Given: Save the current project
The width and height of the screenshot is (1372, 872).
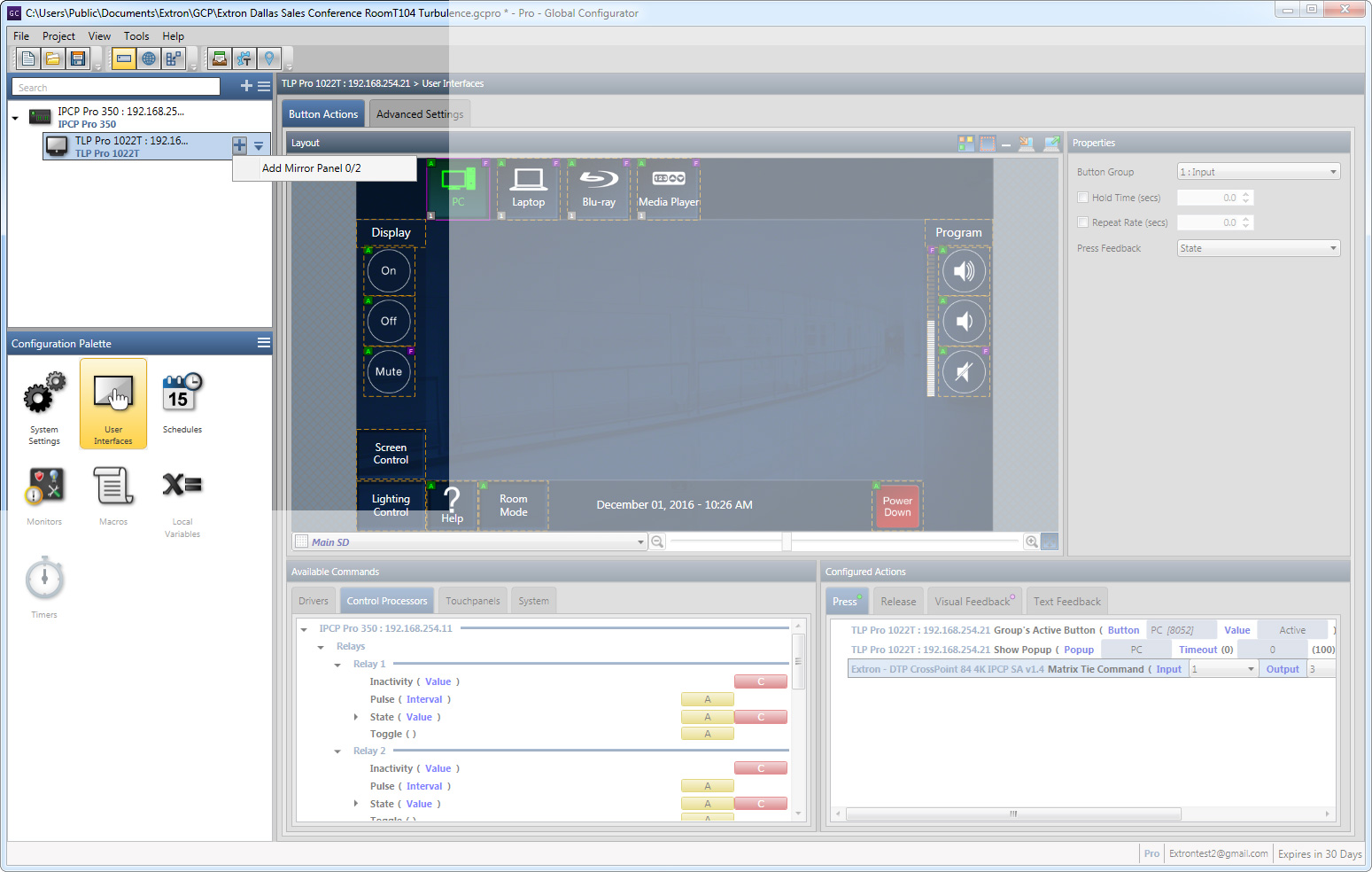Looking at the screenshot, I should tap(79, 58).
